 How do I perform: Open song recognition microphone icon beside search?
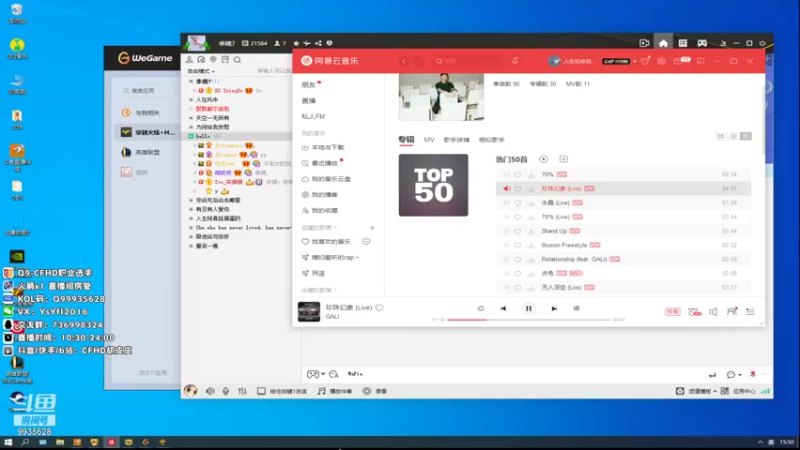(515, 61)
